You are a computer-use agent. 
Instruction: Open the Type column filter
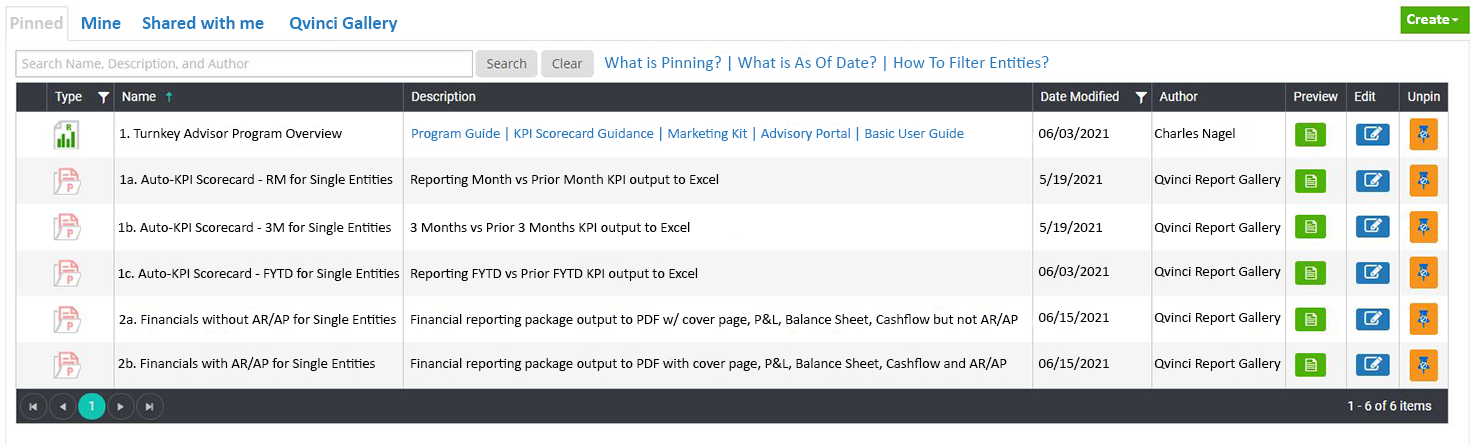click(x=103, y=97)
